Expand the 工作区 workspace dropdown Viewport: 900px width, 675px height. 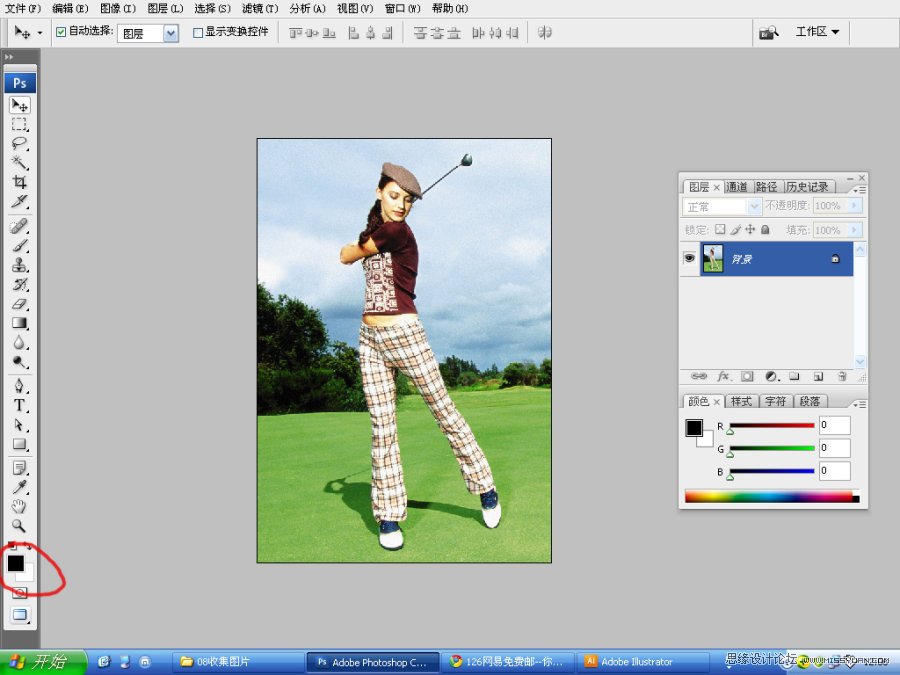[817, 32]
